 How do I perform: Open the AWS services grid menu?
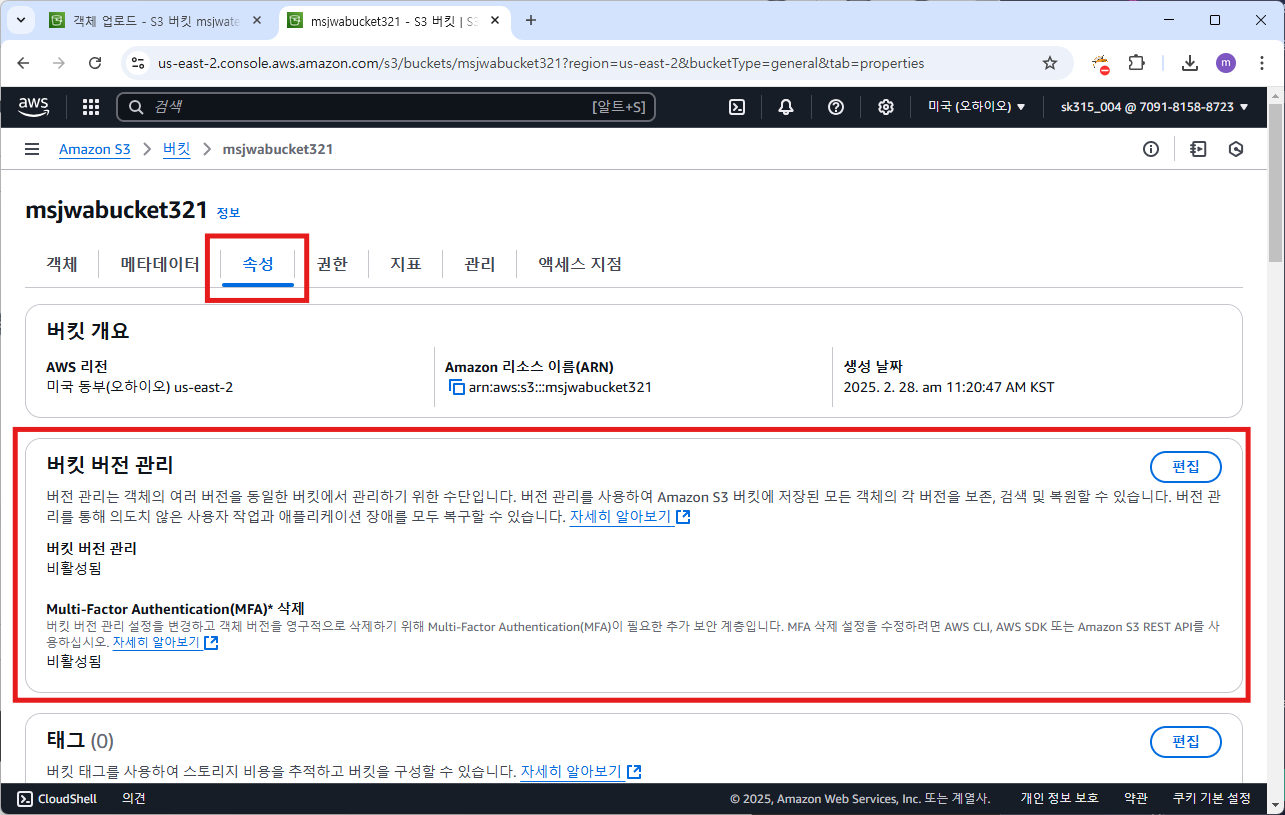(91, 107)
